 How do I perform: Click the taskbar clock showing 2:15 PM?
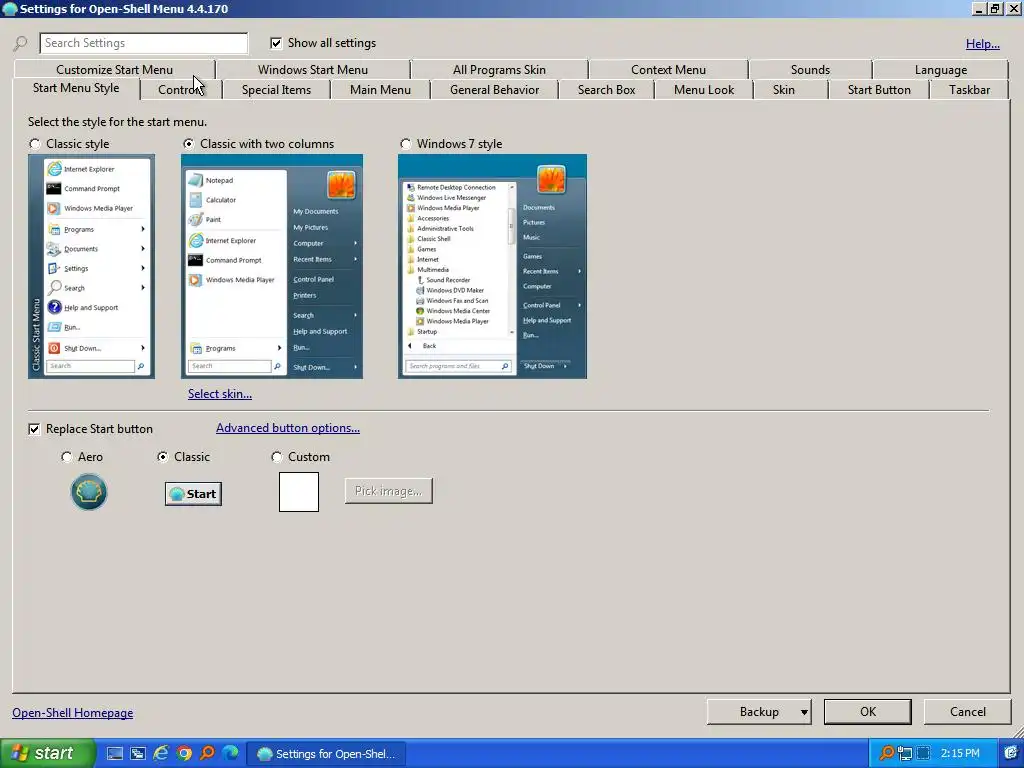click(x=960, y=754)
